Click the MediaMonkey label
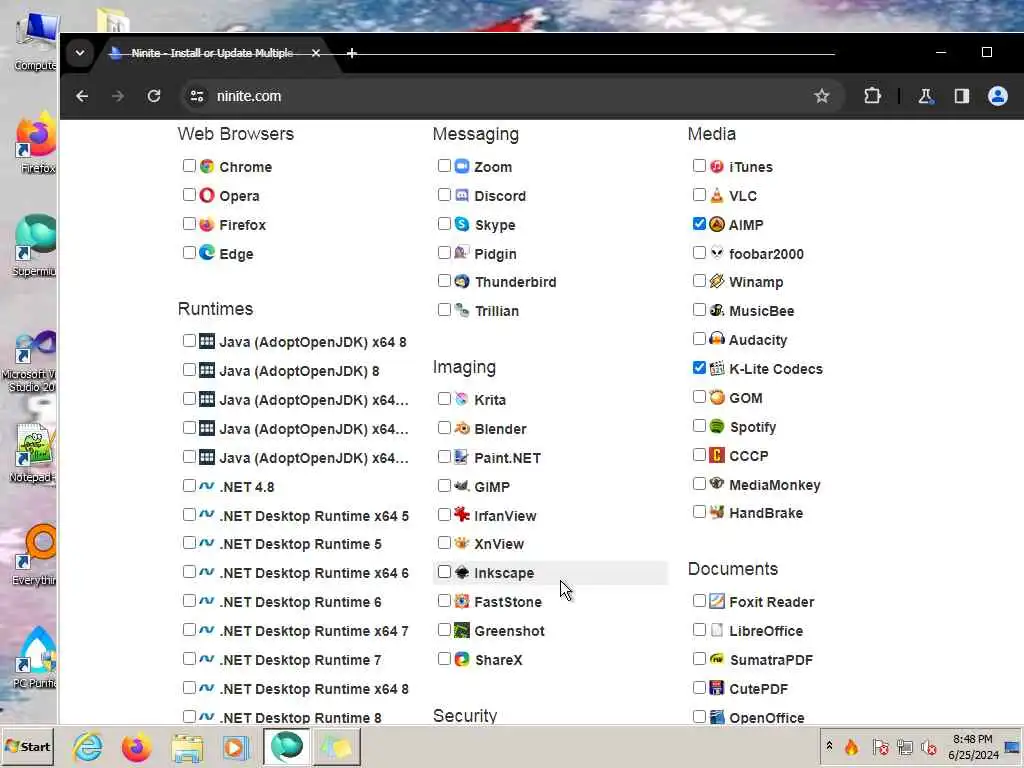The height and width of the screenshot is (768, 1024). (x=775, y=485)
